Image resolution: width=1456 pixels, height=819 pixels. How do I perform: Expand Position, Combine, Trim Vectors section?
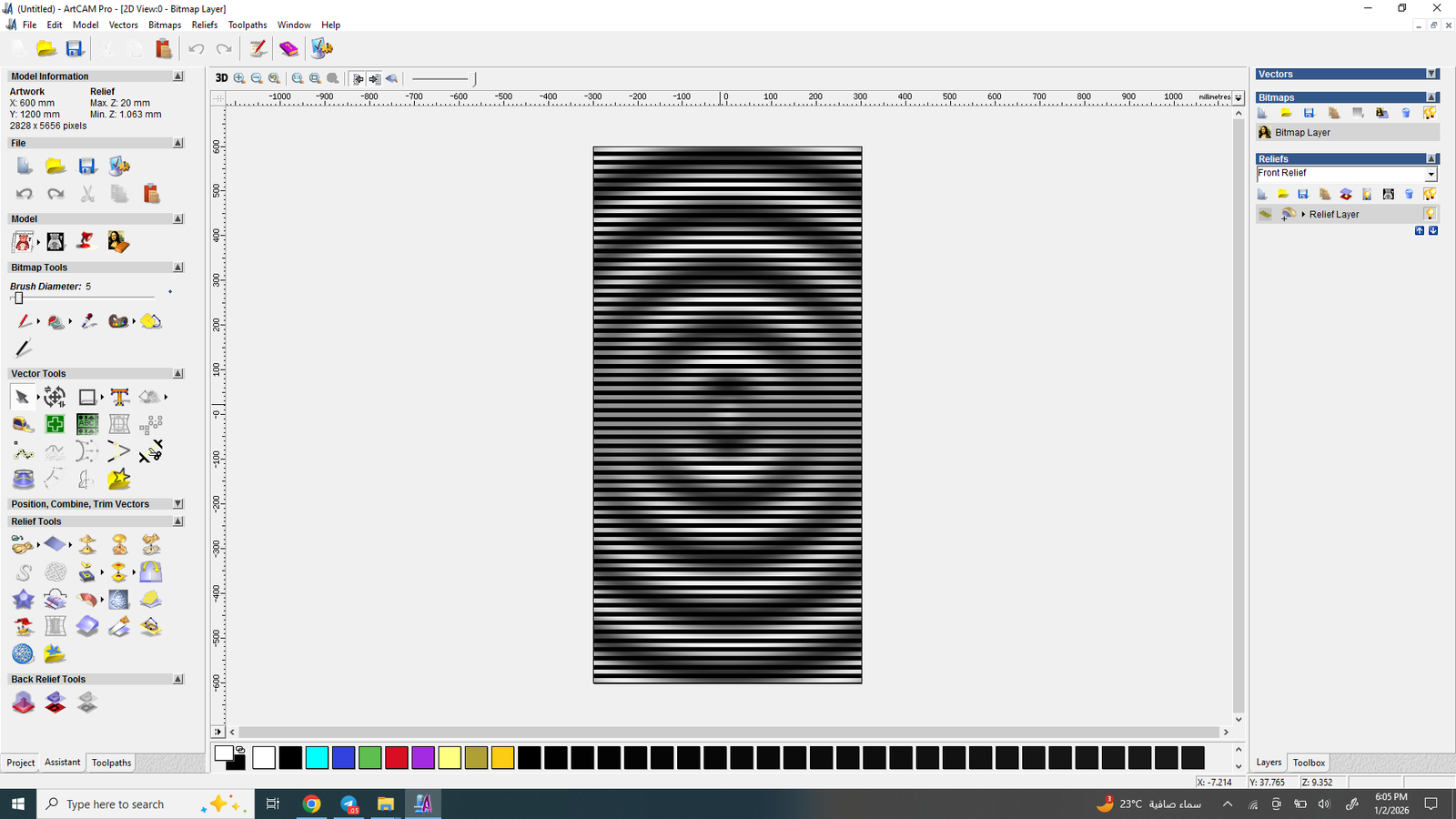178,504
